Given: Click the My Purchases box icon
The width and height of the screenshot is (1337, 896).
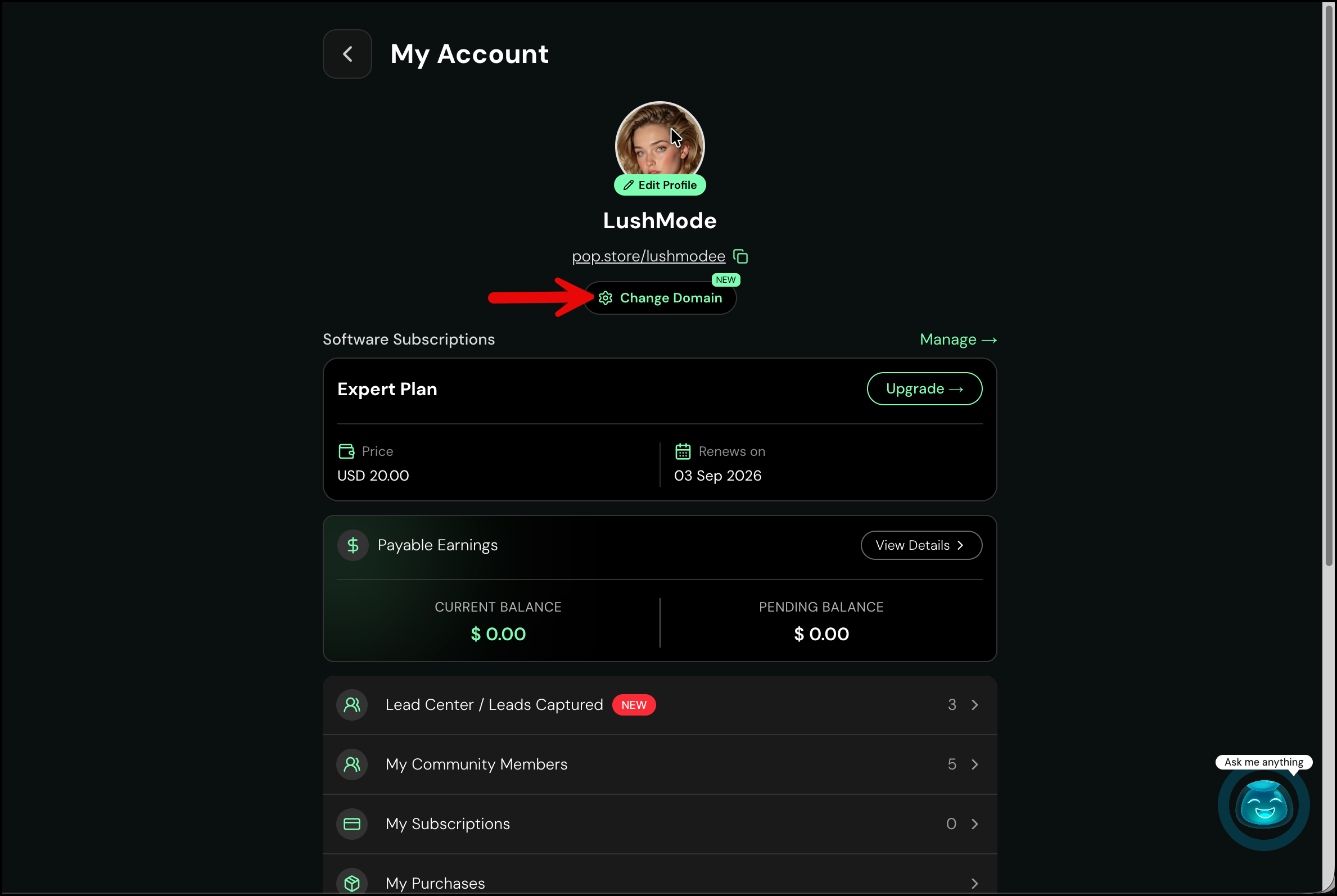Looking at the screenshot, I should pyautogui.click(x=351, y=883).
